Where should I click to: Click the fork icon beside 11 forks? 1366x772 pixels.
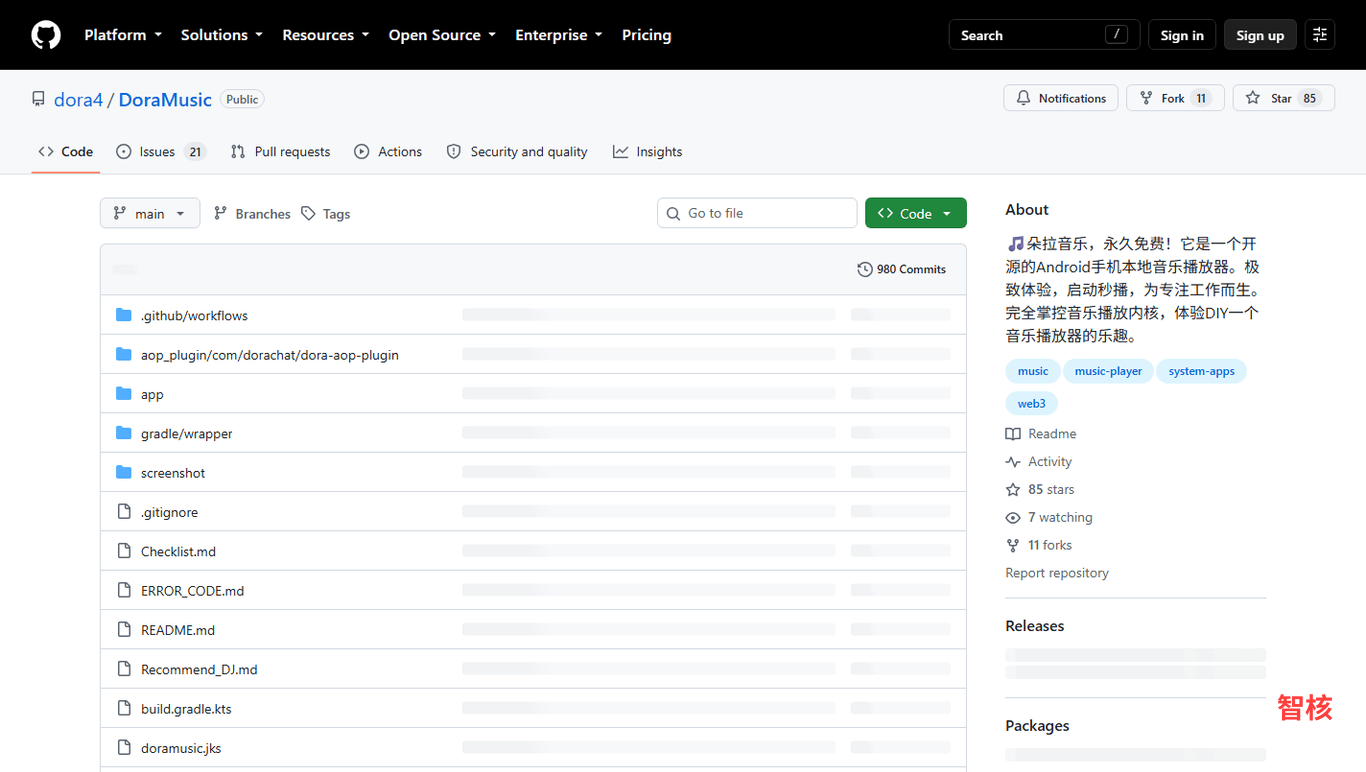coord(1013,546)
